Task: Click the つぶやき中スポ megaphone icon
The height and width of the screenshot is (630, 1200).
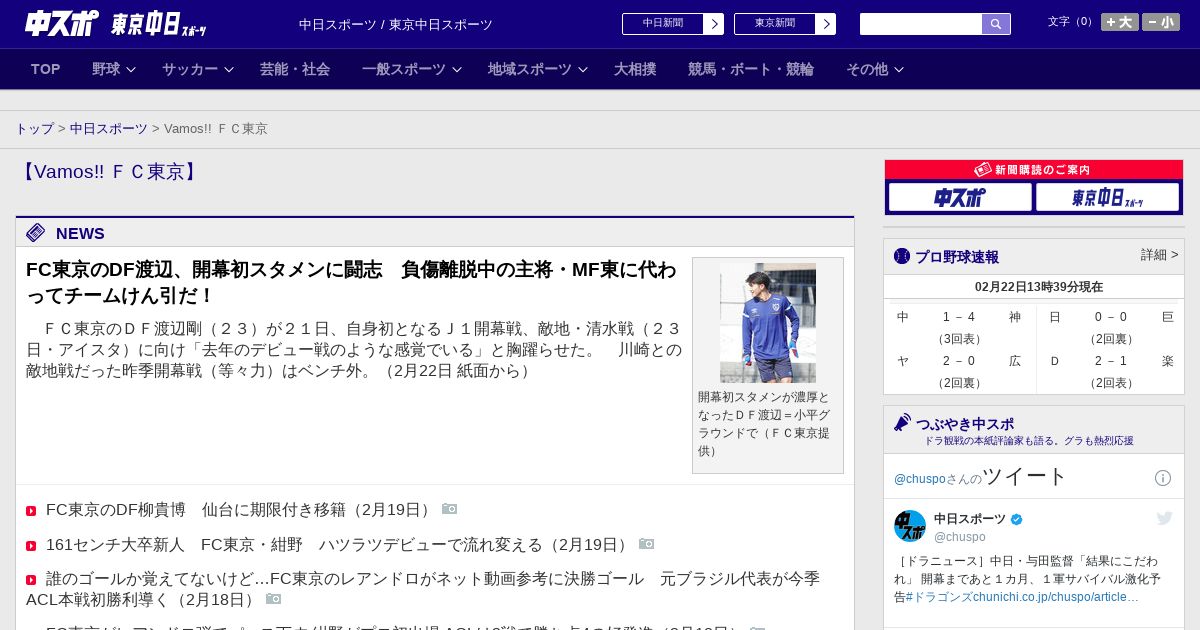Action: coord(903,423)
